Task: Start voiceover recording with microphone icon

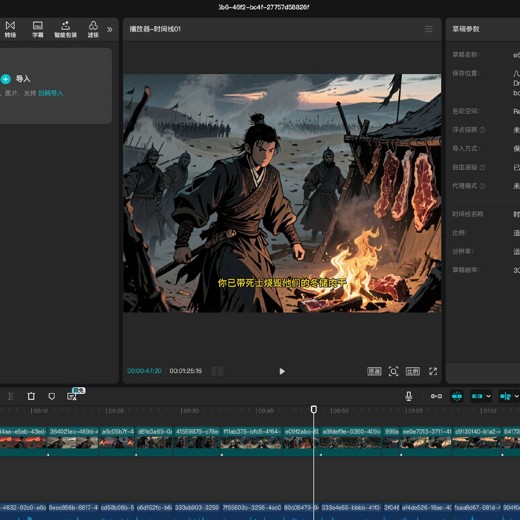Action: 409,396
